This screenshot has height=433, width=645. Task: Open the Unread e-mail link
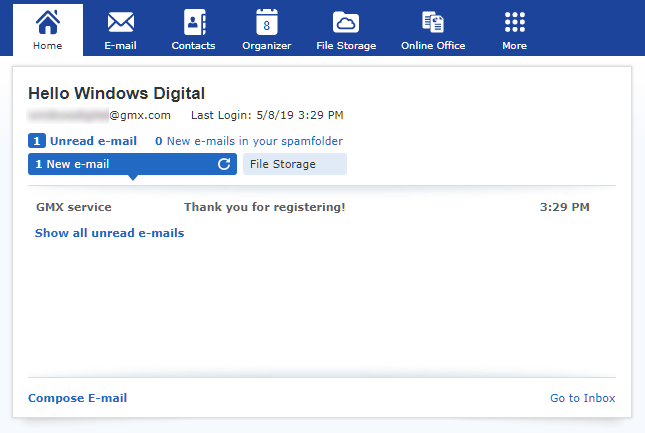click(x=93, y=141)
